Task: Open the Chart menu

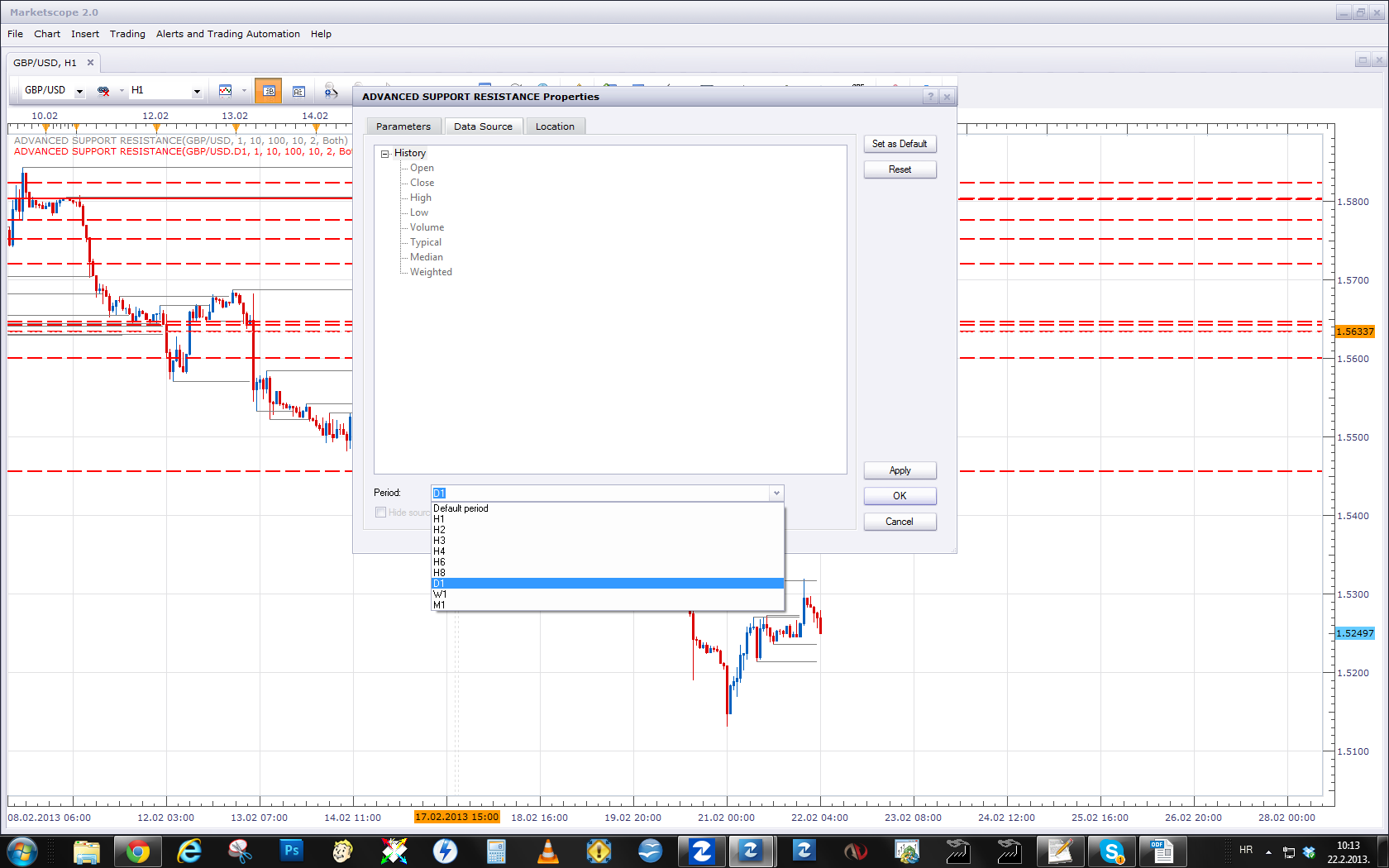Action: tap(47, 34)
